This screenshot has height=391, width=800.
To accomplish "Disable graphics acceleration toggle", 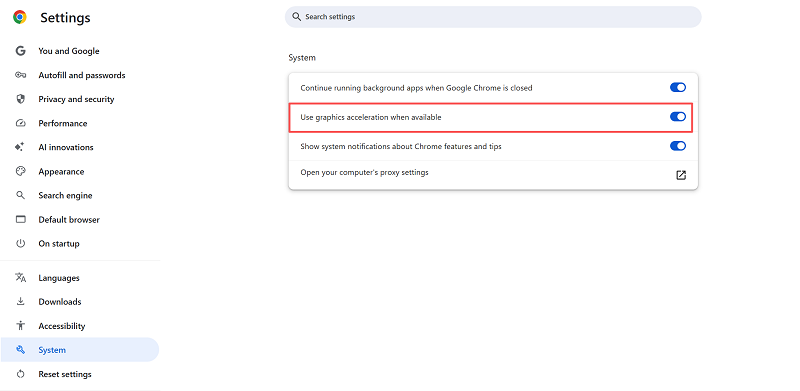I will pyautogui.click(x=678, y=117).
